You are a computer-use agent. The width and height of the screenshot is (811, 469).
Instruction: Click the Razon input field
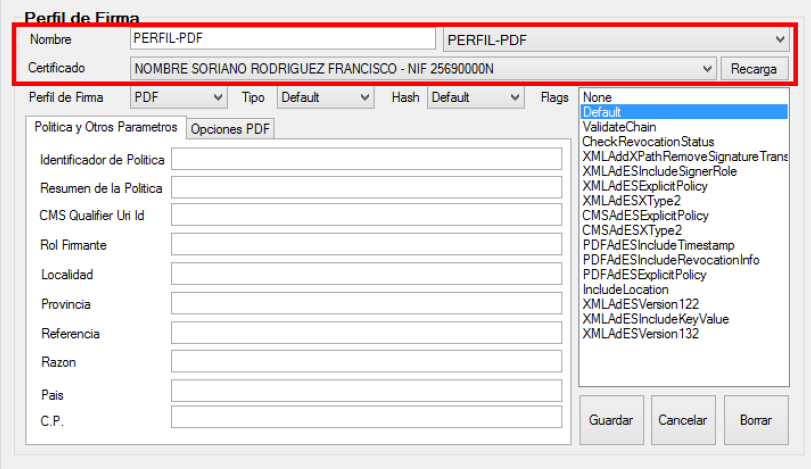tap(366, 361)
